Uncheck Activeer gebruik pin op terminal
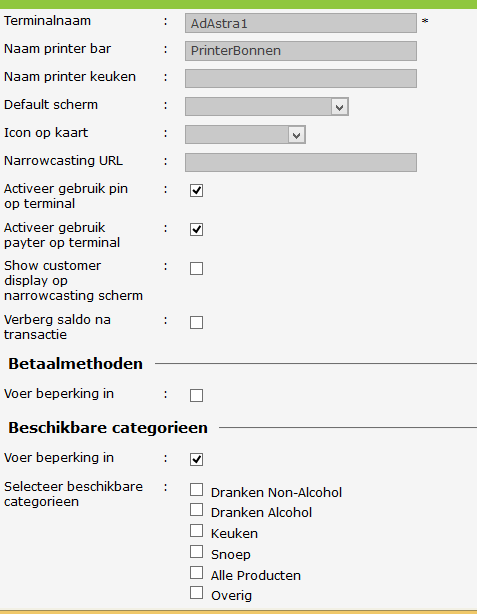The image size is (477, 614). coord(196,191)
